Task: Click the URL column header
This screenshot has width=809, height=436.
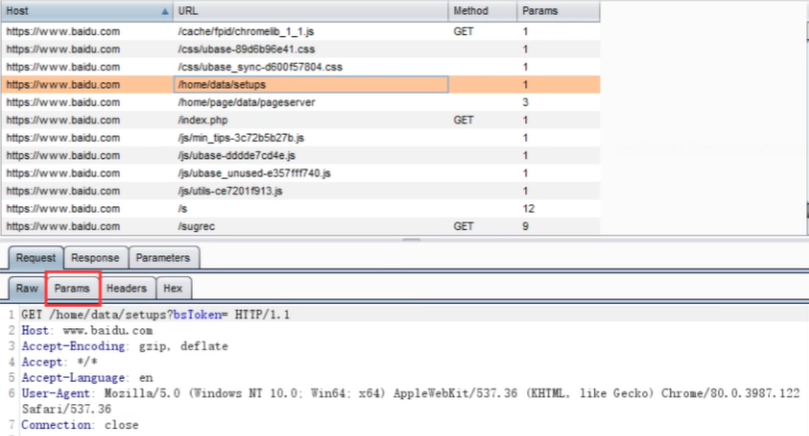Action: (311, 11)
